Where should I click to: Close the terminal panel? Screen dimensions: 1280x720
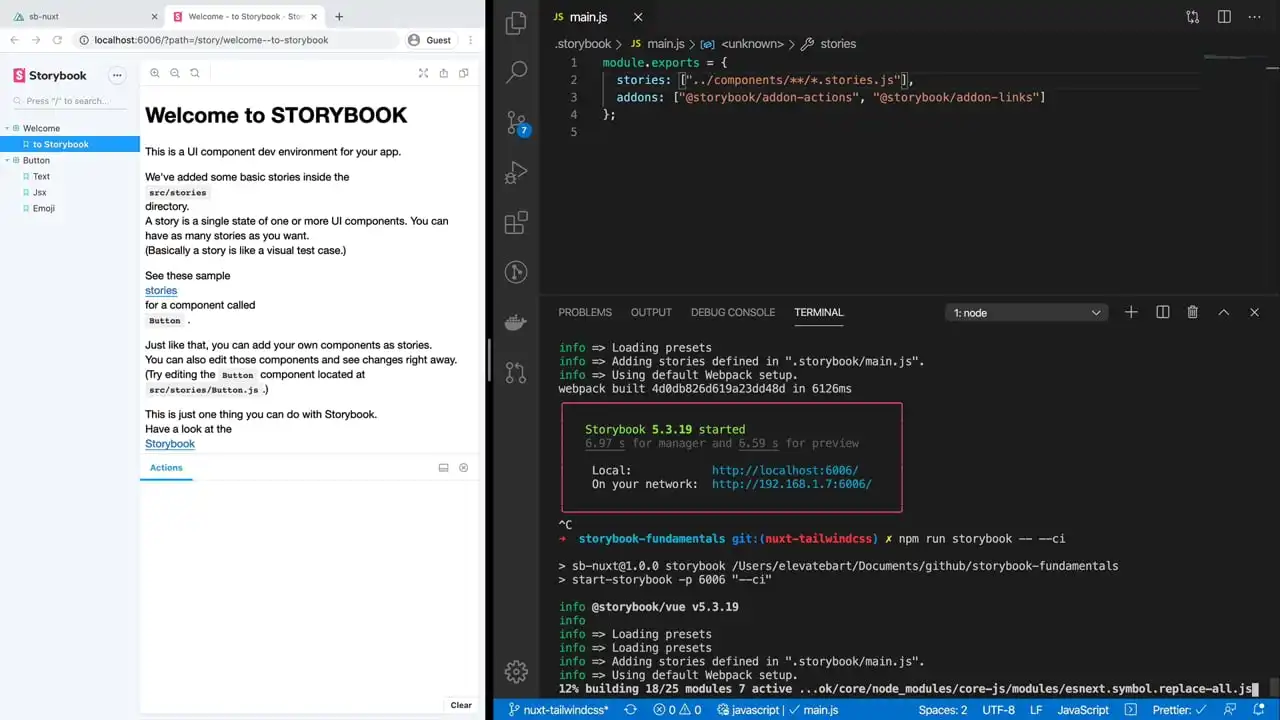pos(1254,312)
